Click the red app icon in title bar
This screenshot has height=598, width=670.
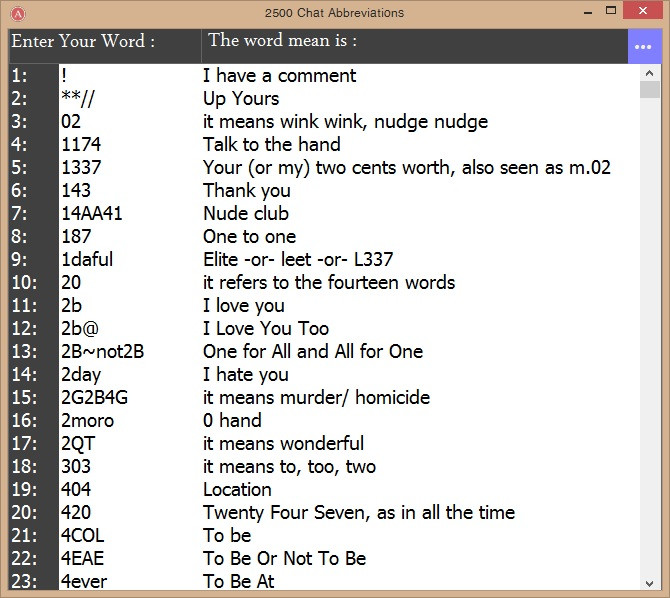tap(18, 14)
